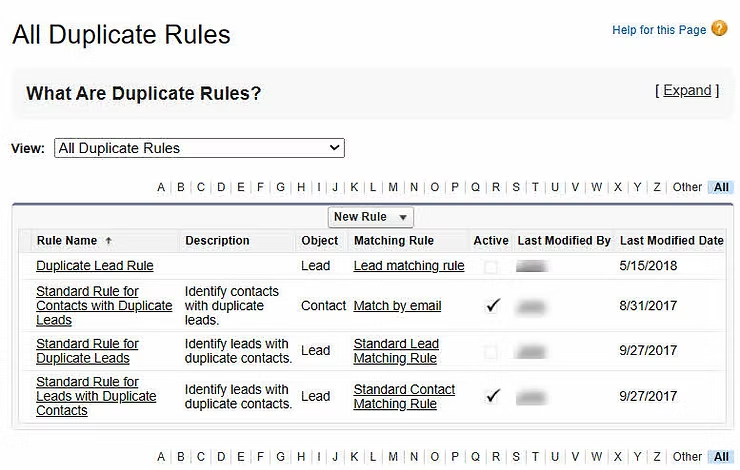The height and width of the screenshot is (470, 740).
Task: Expand the What Are Duplicate Rules section
Action: [x=687, y=90]
